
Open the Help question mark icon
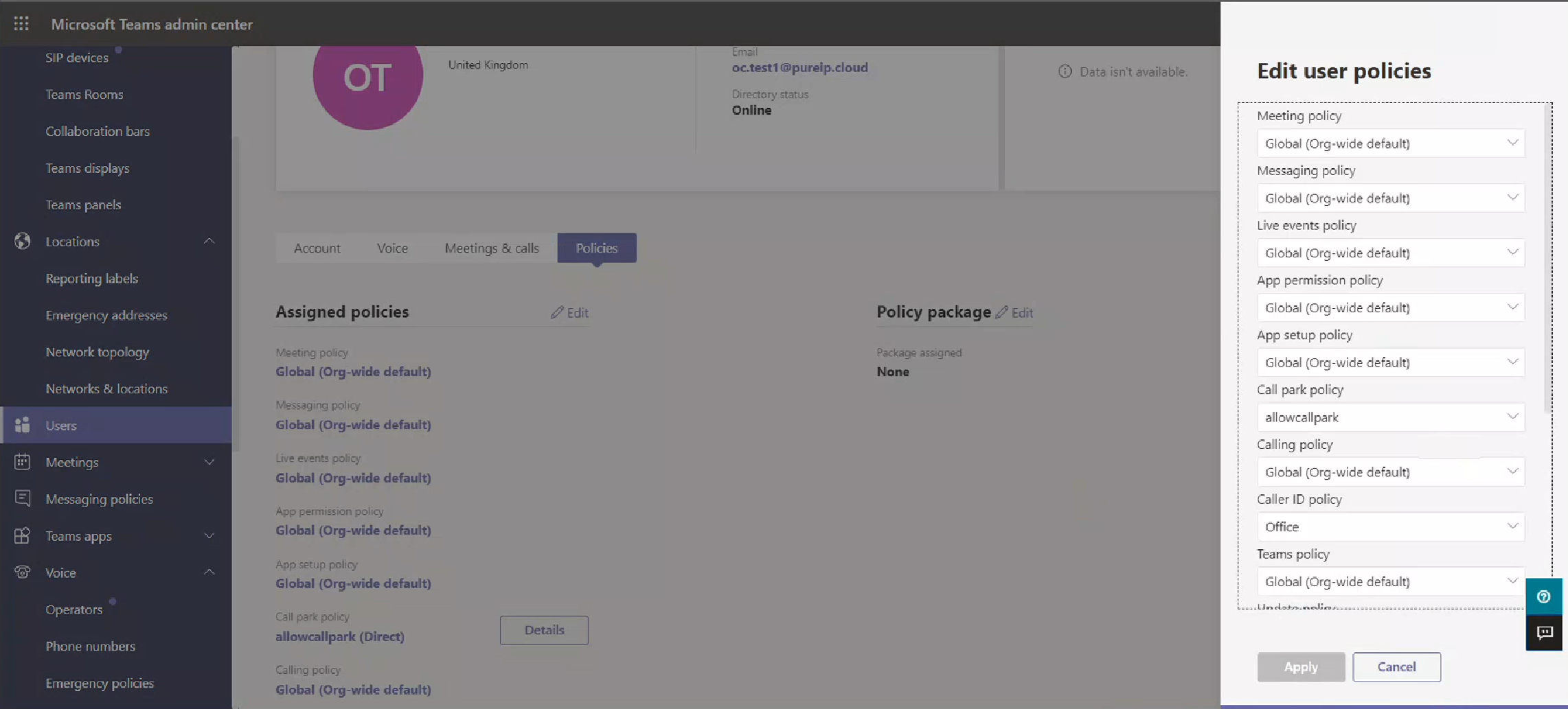pyautogui.click(x=1544, y=596)
